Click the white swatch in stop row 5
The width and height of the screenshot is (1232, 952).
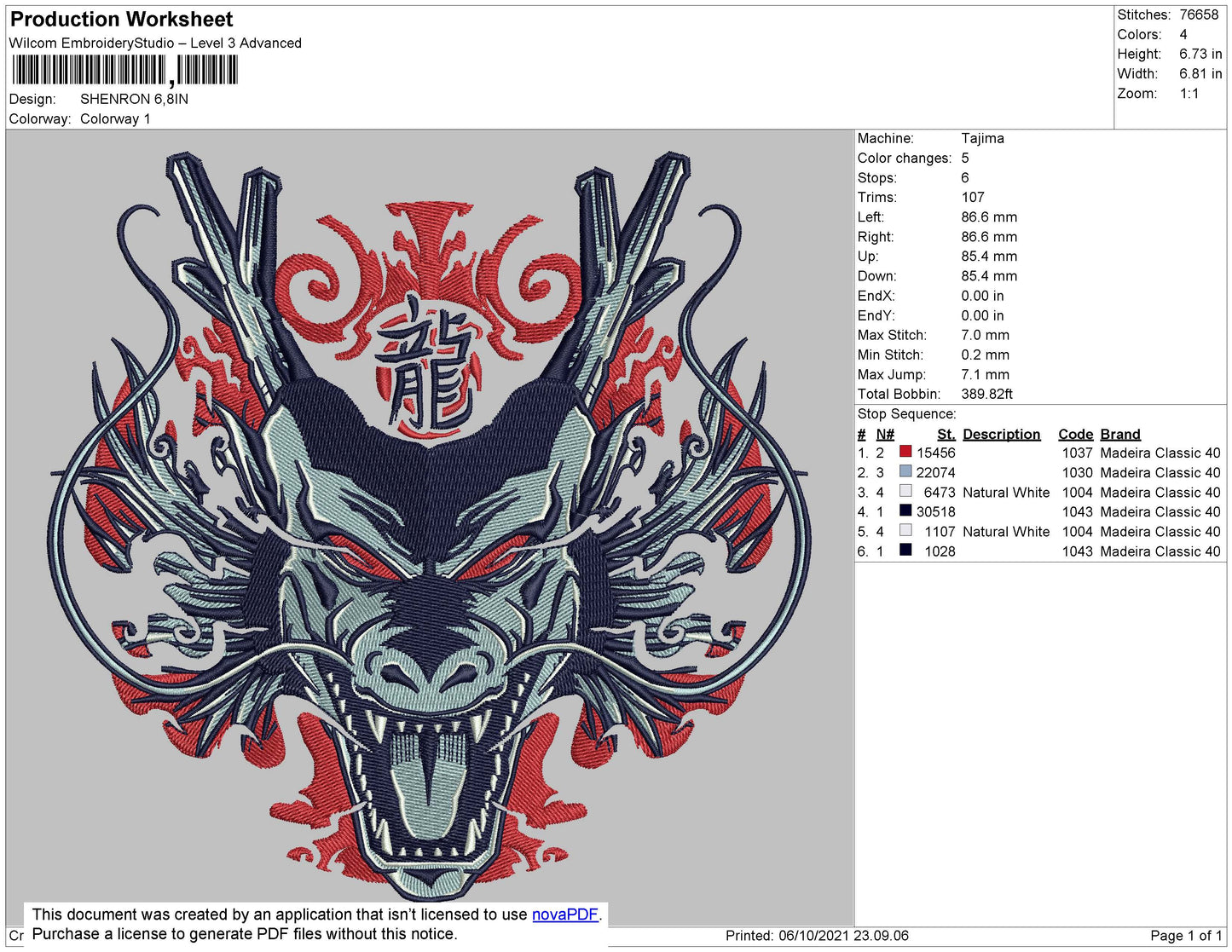click(x=905, y=530)
